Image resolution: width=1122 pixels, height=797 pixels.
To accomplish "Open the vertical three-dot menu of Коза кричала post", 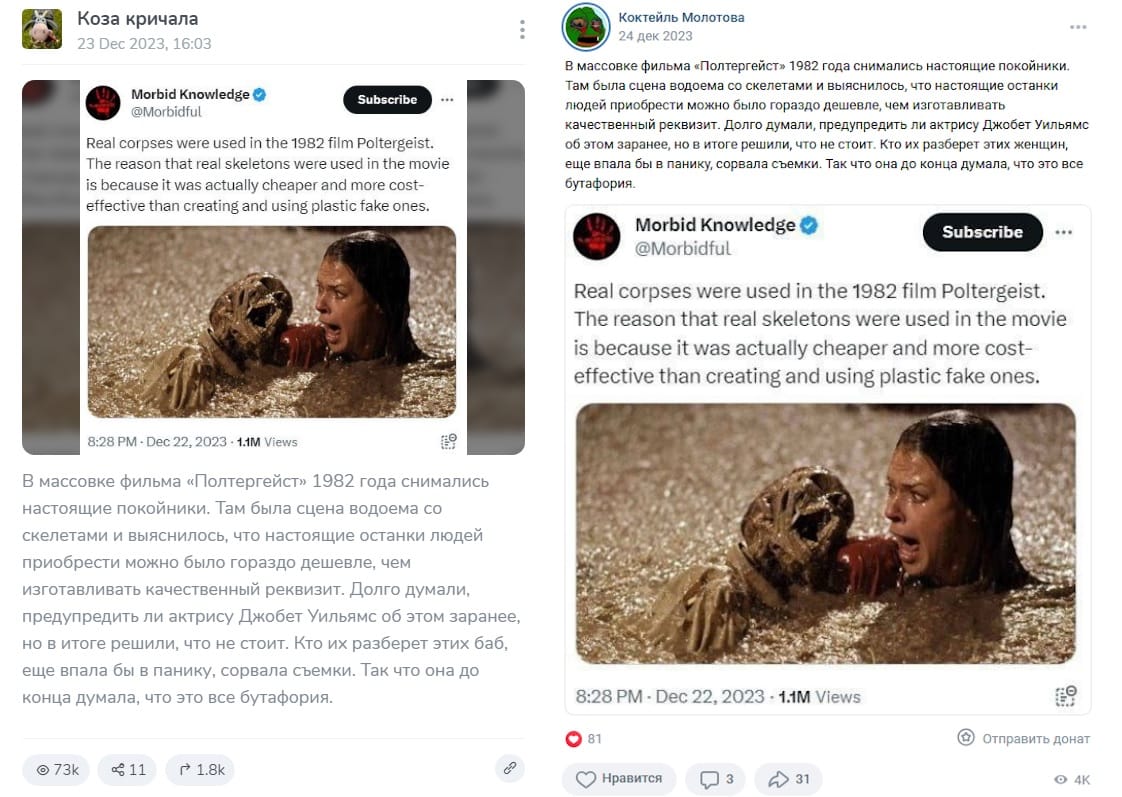I will tap(522, 30).
